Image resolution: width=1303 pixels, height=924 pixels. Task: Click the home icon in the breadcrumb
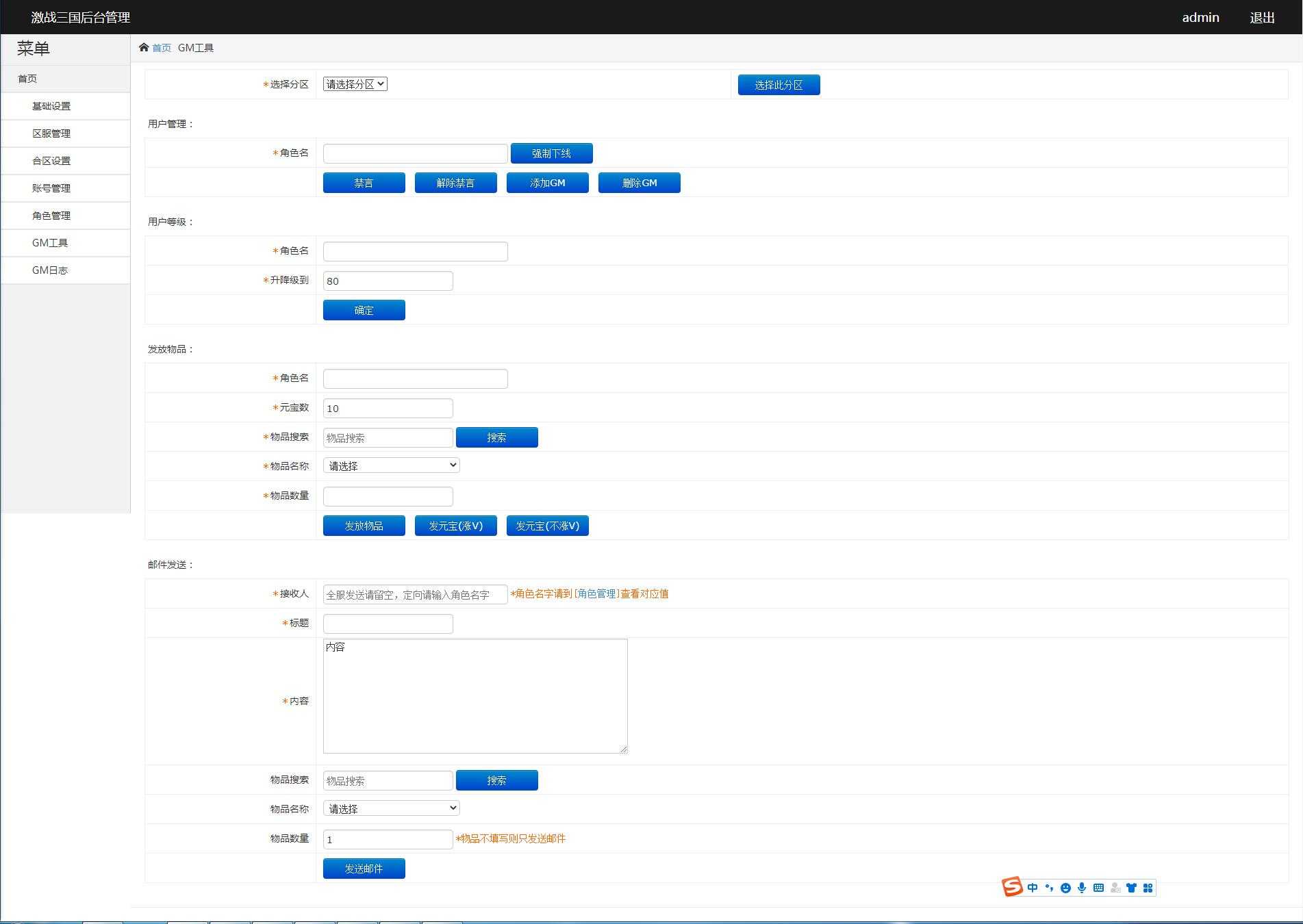click(x=144, y=47)
